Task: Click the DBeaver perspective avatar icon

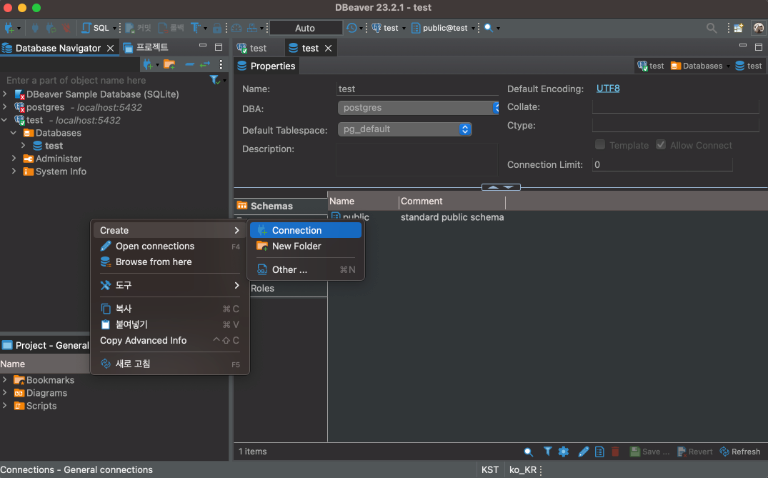Action: click(759, 28)
